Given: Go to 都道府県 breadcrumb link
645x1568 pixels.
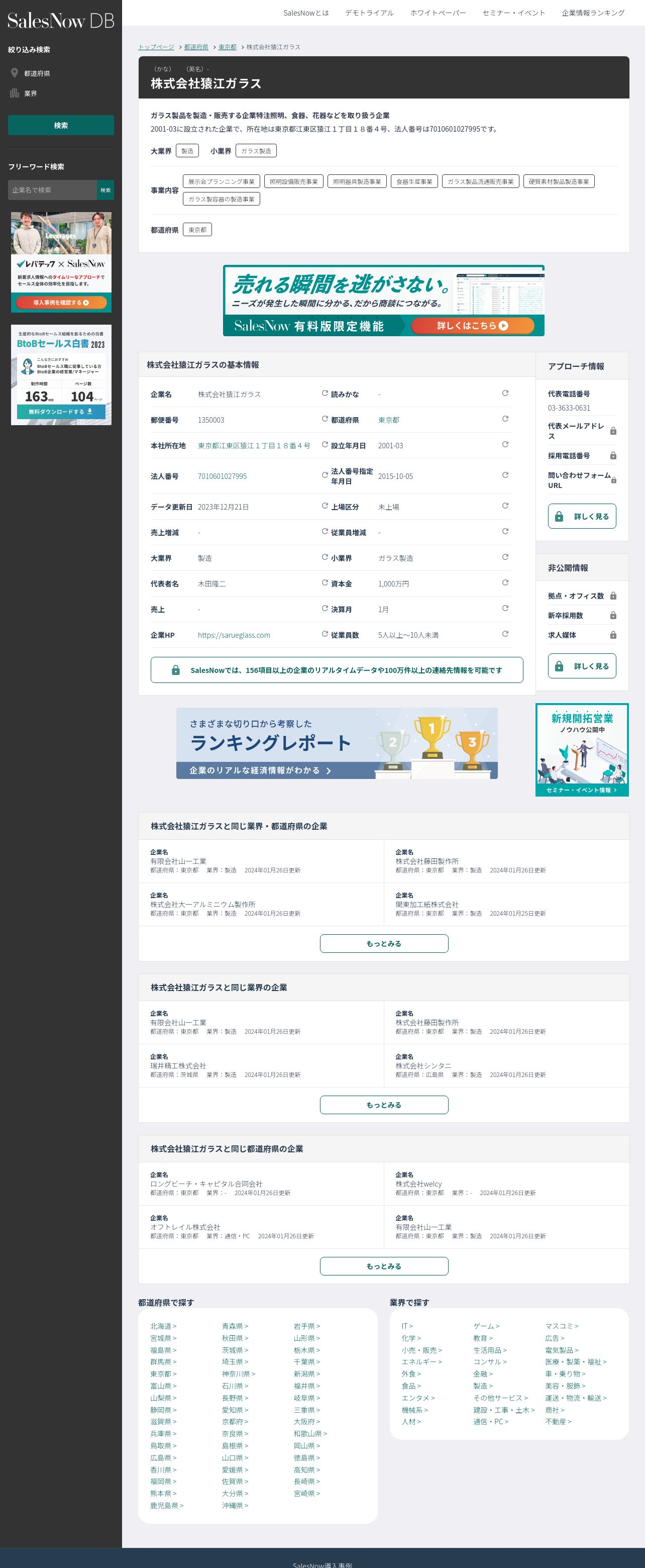Looking at the screenshot, I should click(x=196, y=47).
